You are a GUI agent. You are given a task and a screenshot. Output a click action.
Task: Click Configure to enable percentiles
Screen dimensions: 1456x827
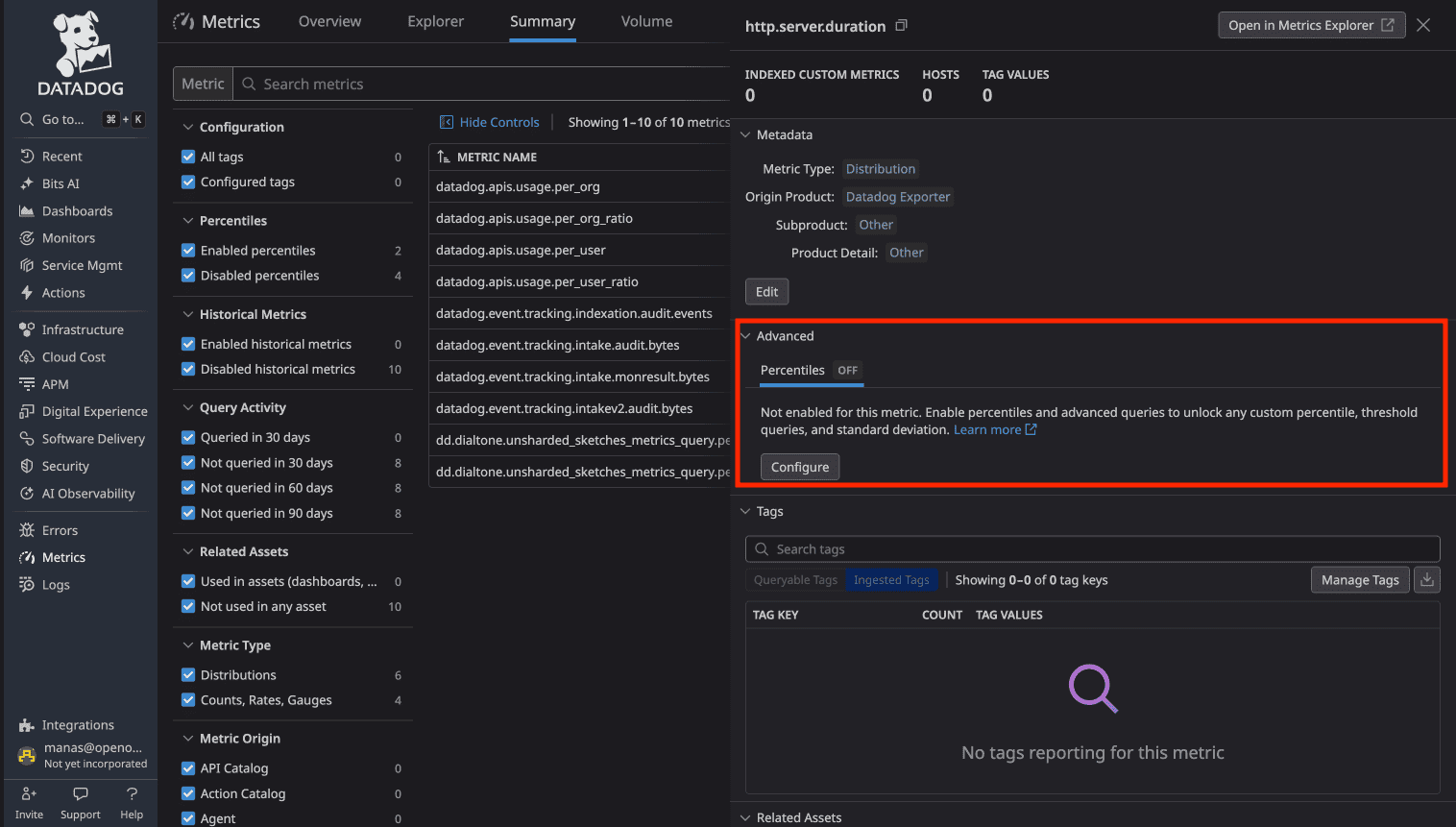pyautogui.click(x=799, y=466)
